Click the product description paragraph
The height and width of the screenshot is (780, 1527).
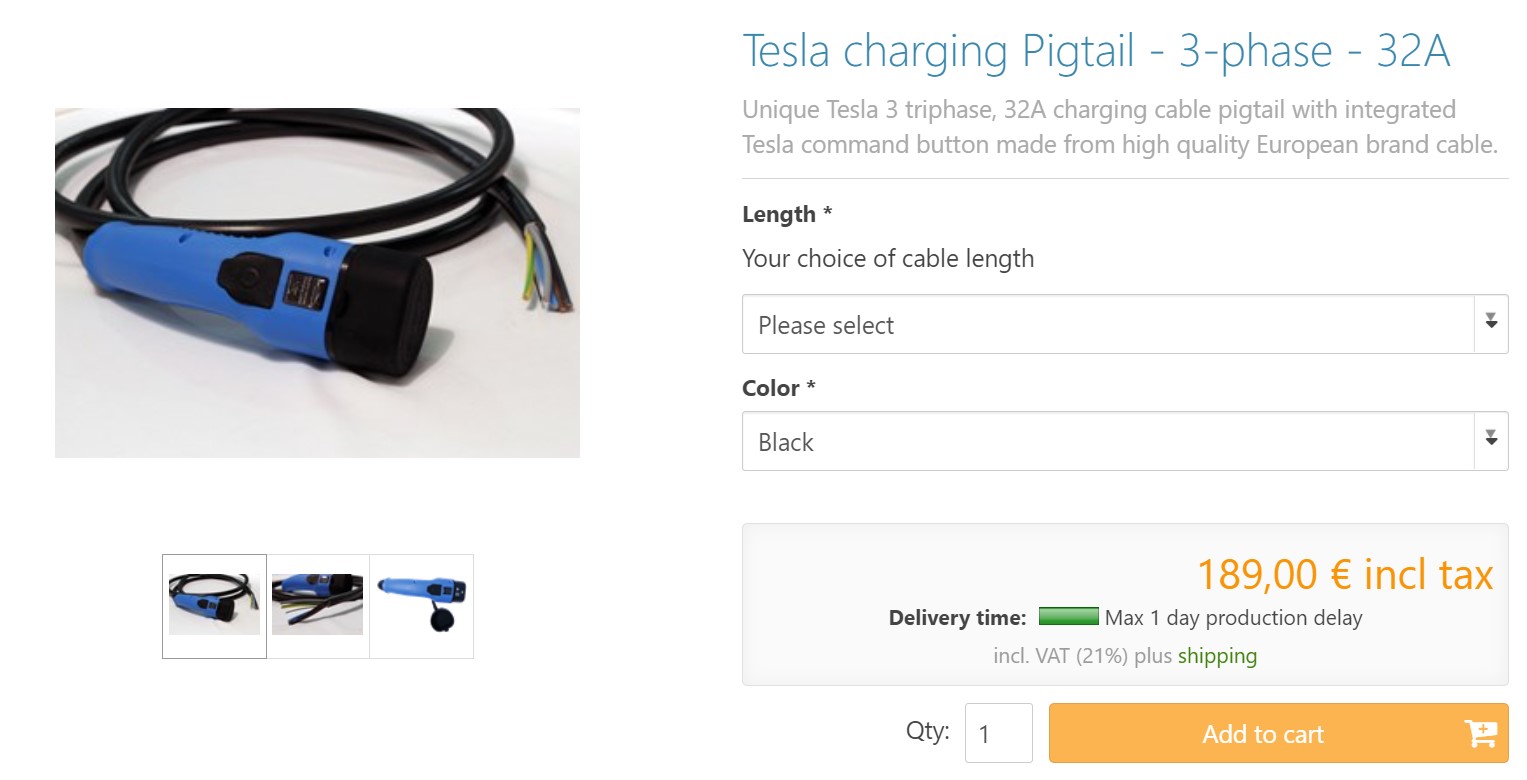point(1119,127)
